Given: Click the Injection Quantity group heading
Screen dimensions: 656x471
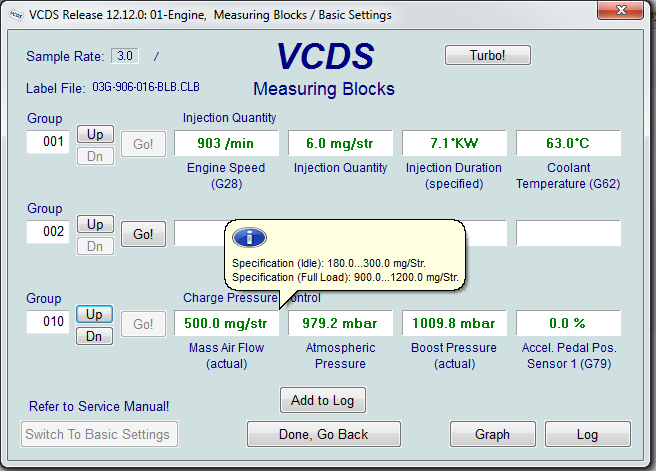Looking at the screenshot, I should (x=230, y=118).
